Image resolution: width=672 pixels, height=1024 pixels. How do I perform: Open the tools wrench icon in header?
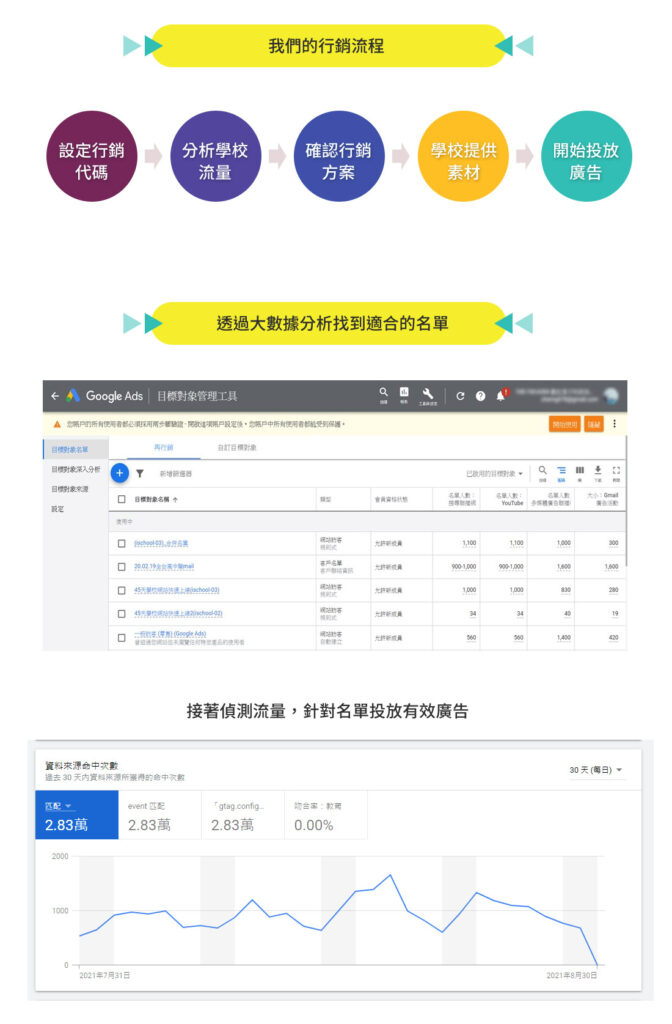point(428,394)
